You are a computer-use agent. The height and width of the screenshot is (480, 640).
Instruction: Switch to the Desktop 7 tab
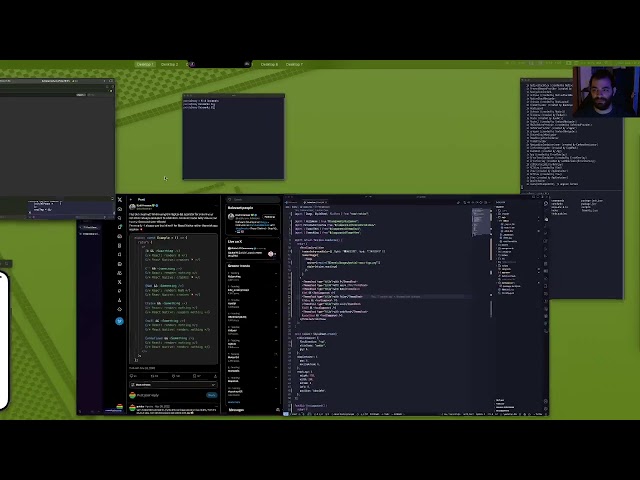pos(294,64)
